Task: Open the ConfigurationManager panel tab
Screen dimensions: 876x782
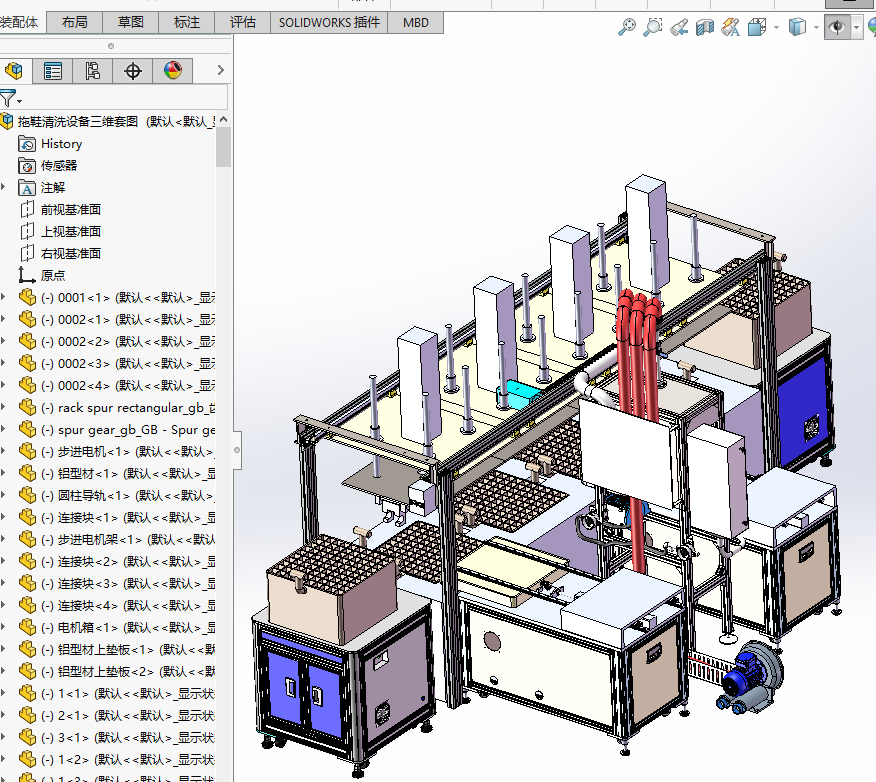Action: click(x=92, y=71)
